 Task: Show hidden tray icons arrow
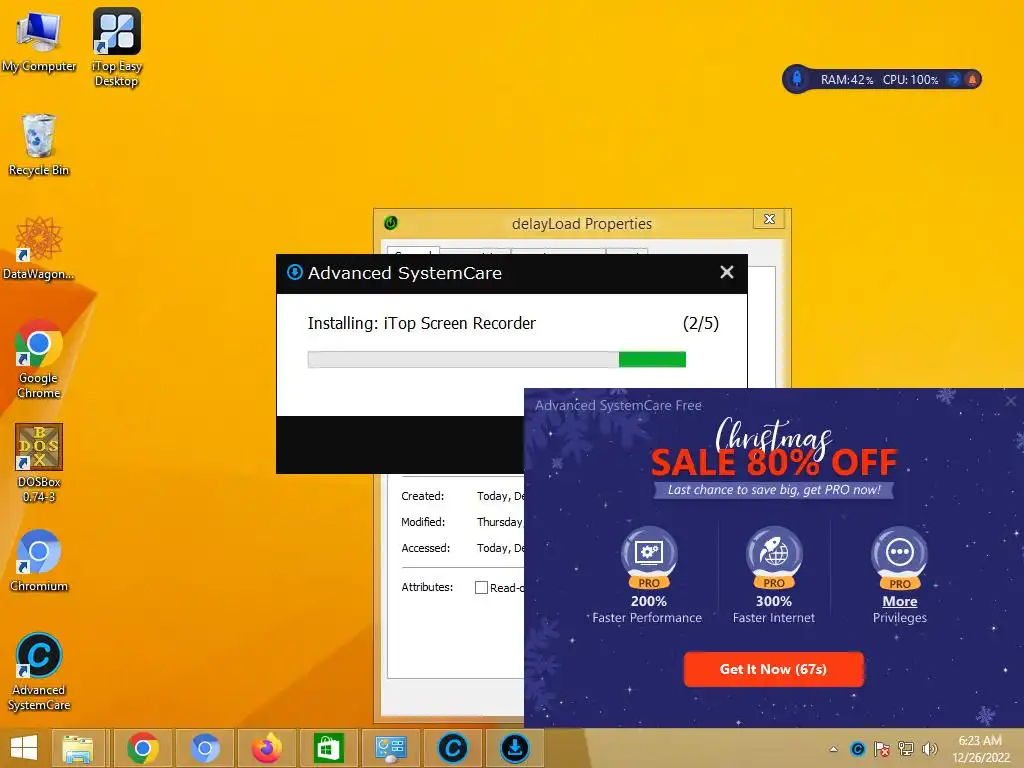(x=834, y=749)
